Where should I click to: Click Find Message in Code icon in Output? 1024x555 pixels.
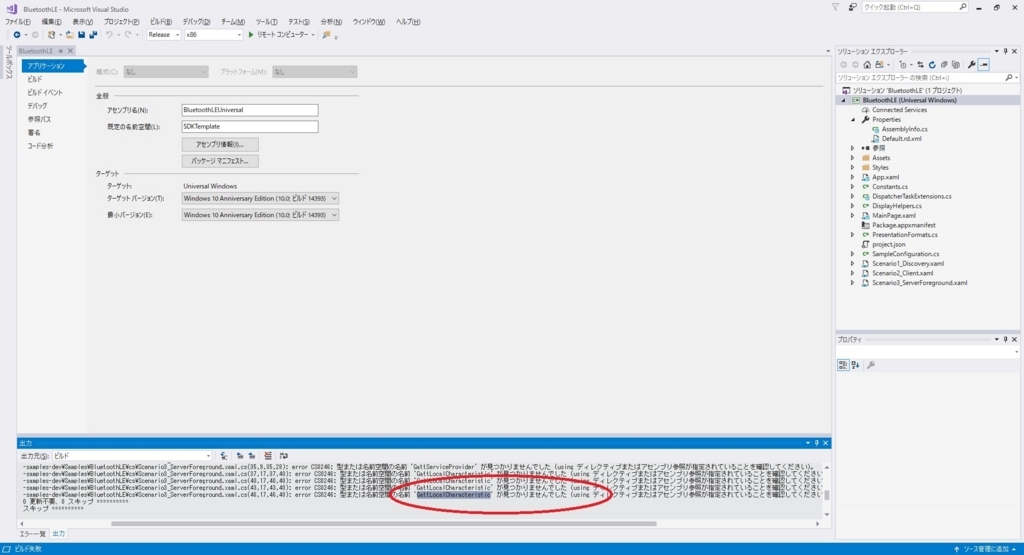224,456
